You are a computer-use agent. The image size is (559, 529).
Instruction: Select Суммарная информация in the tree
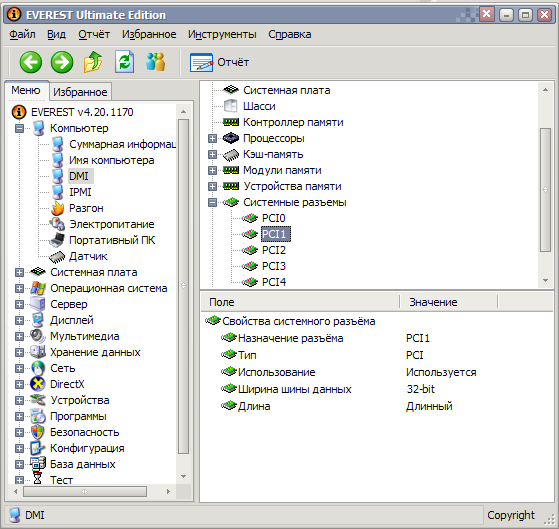coord(122,144)
